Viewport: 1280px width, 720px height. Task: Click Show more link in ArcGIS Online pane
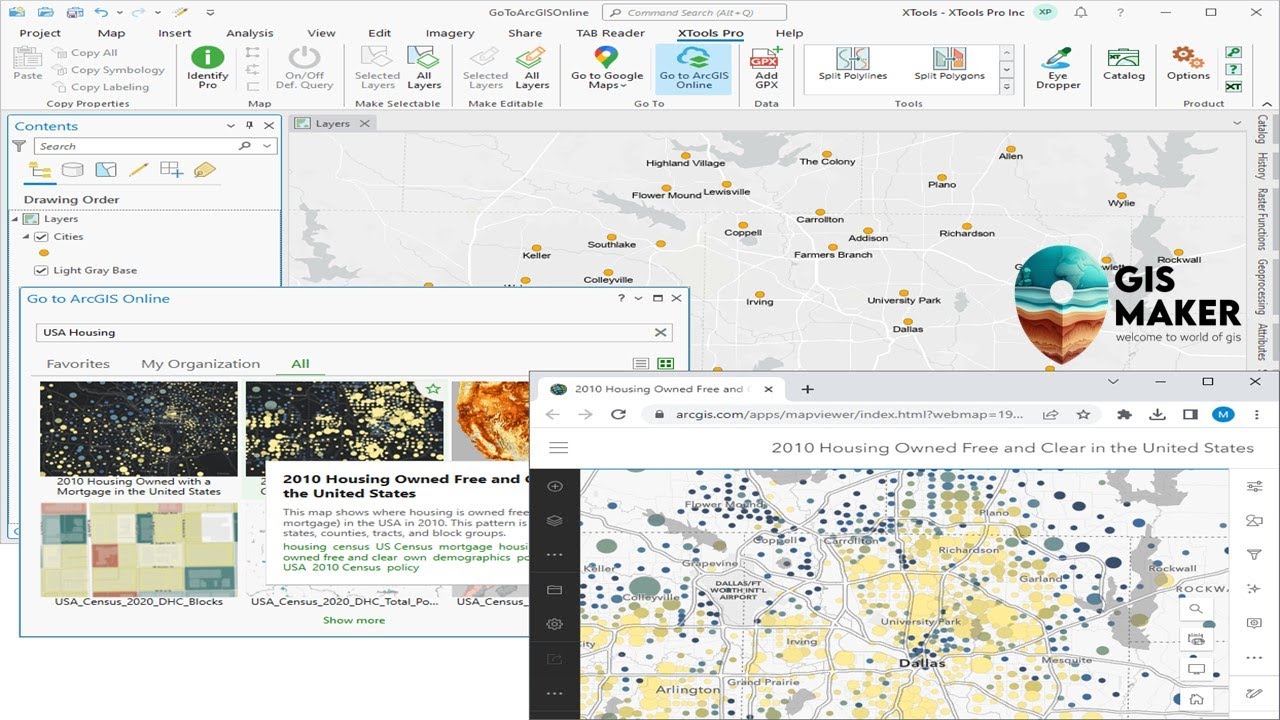tap(354, 620)
